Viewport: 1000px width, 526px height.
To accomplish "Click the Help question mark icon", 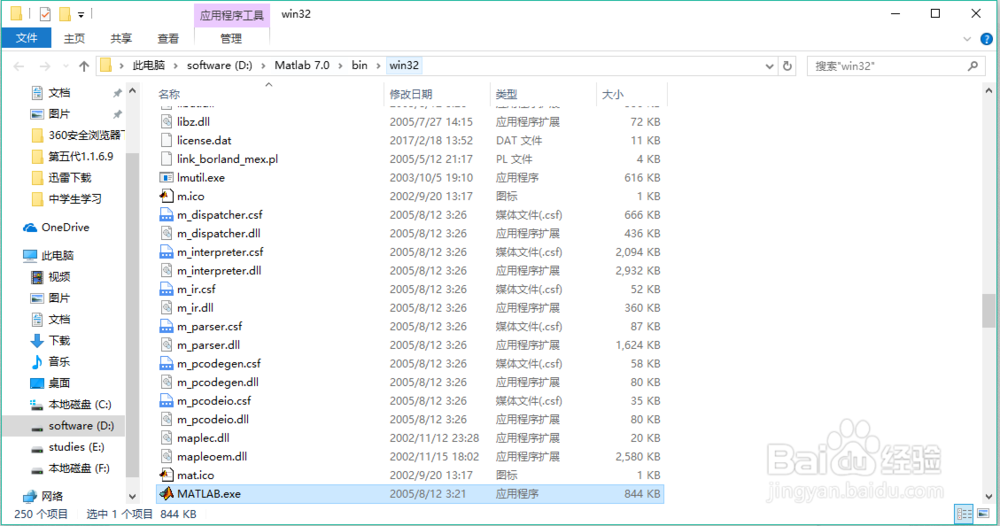I will [986, 39].
